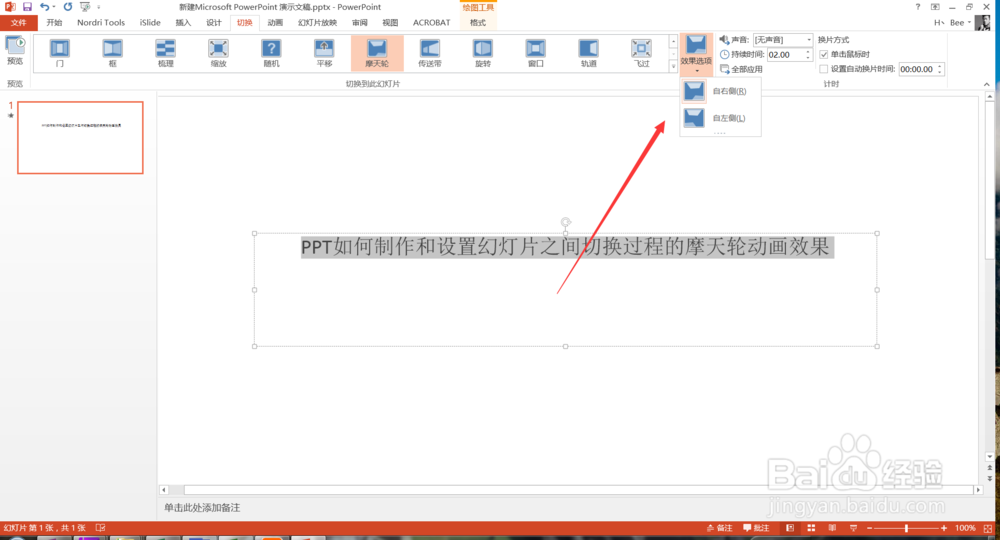Open the Help question mark icon
Viewport: 1000px width, 540px height.
918,6
